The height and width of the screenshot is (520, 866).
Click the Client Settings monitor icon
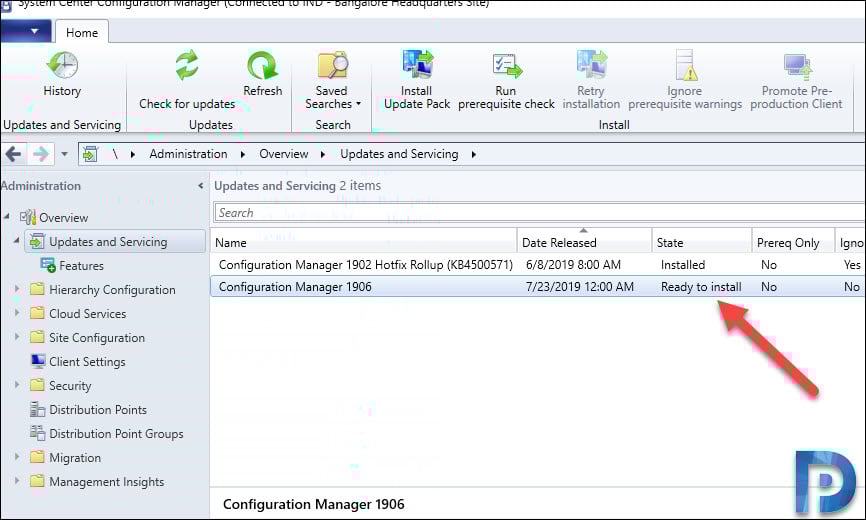pos(38,361)
